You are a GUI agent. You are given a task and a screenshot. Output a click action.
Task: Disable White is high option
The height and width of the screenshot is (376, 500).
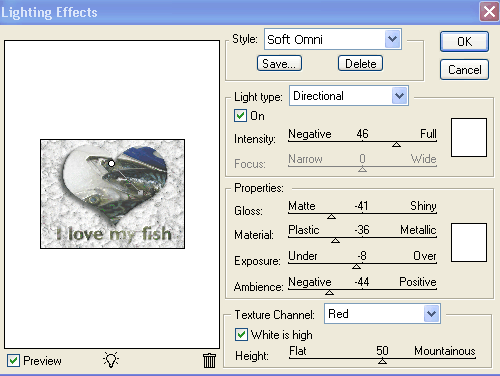point(241,334)
